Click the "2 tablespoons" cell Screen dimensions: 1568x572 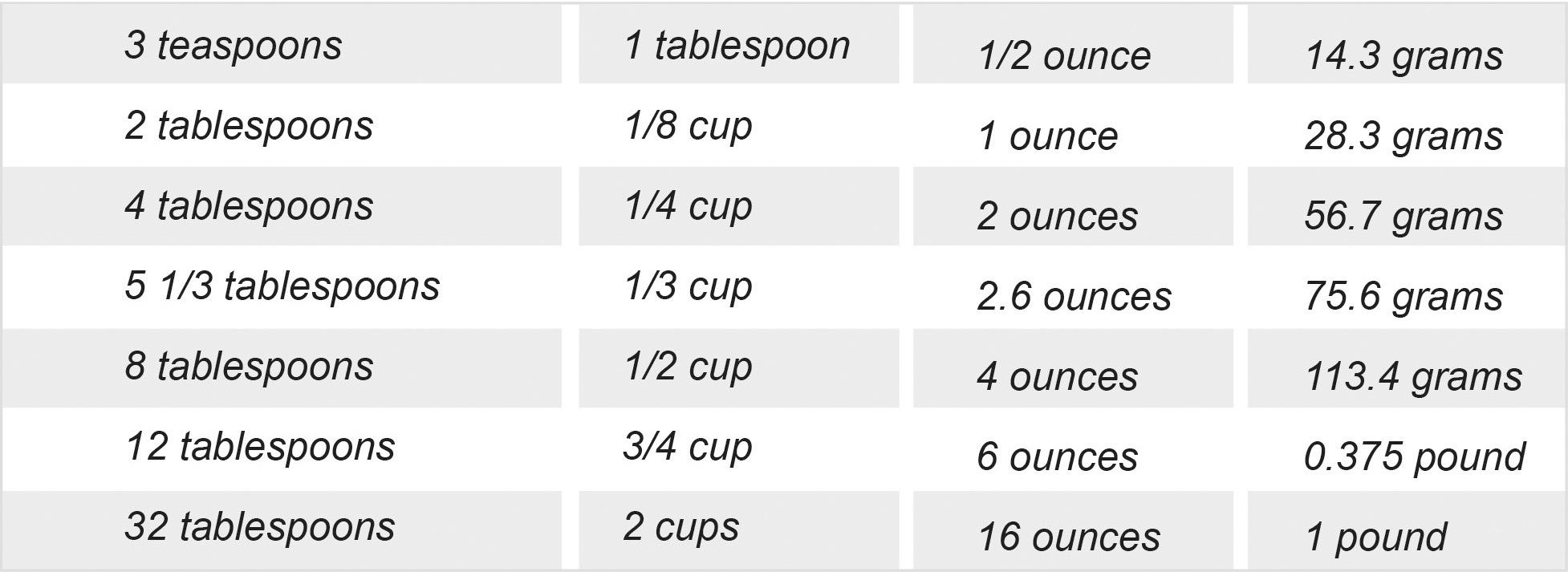tap(249, 126)
